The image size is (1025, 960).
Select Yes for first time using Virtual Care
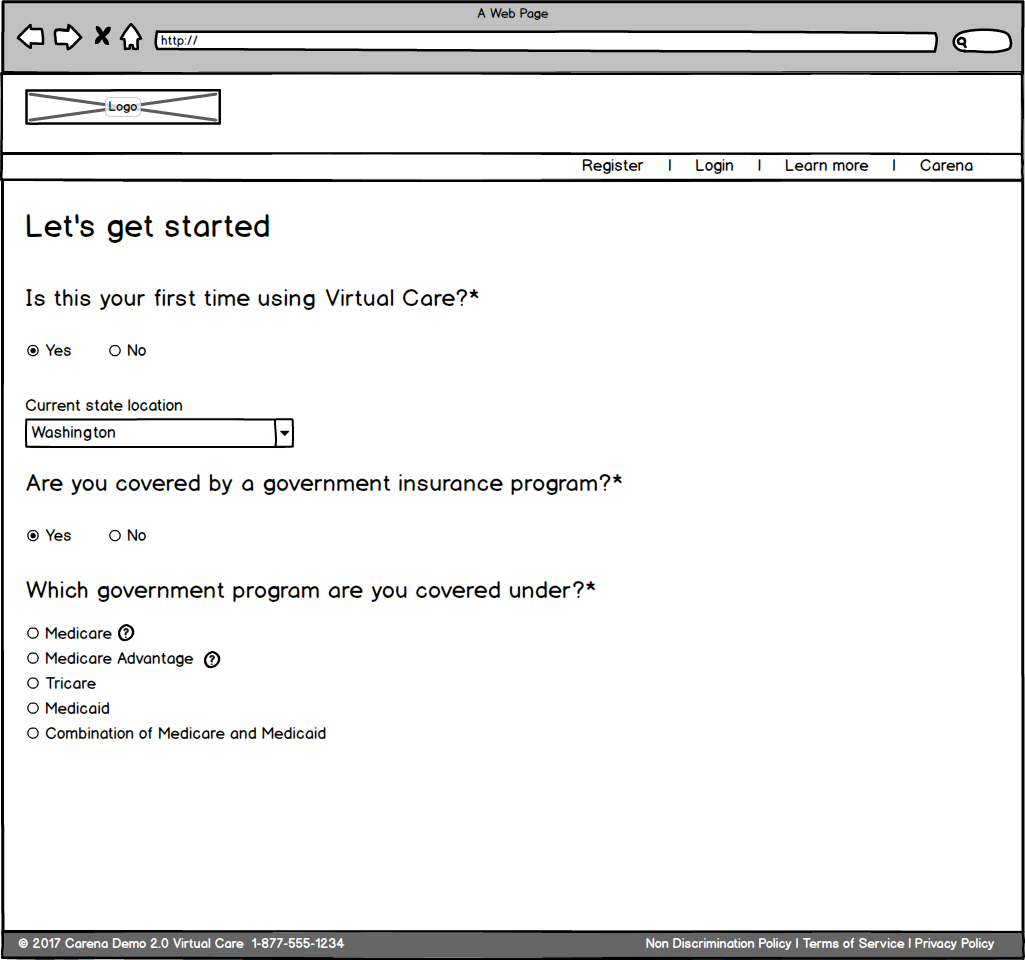click(49, 350)
